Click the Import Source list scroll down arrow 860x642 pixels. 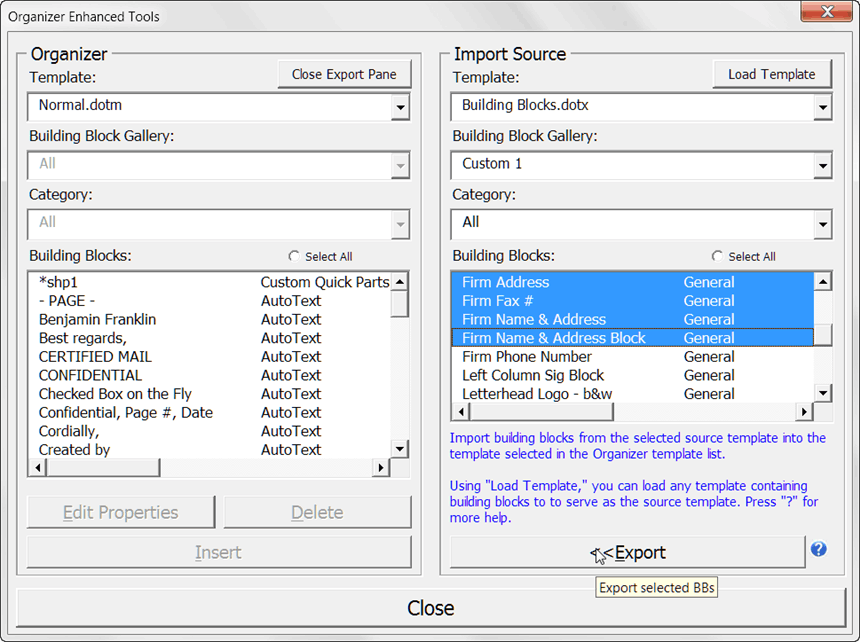pyautogui.click(x=823, y=393)
